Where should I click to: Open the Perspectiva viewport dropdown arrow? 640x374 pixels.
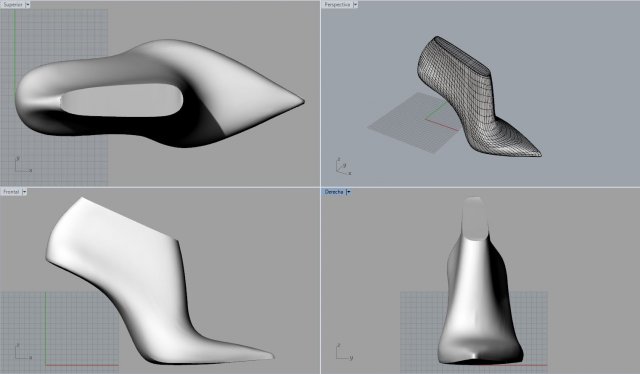(355, 4)
